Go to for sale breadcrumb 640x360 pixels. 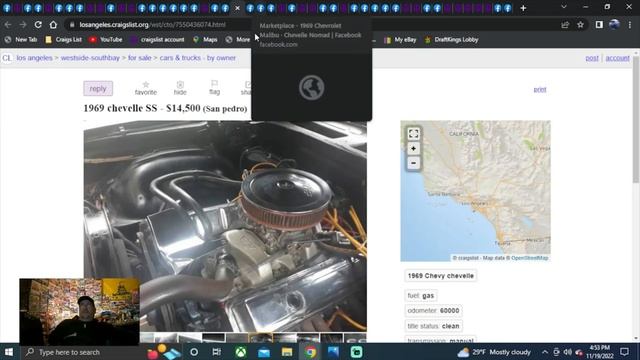(140, 58)
